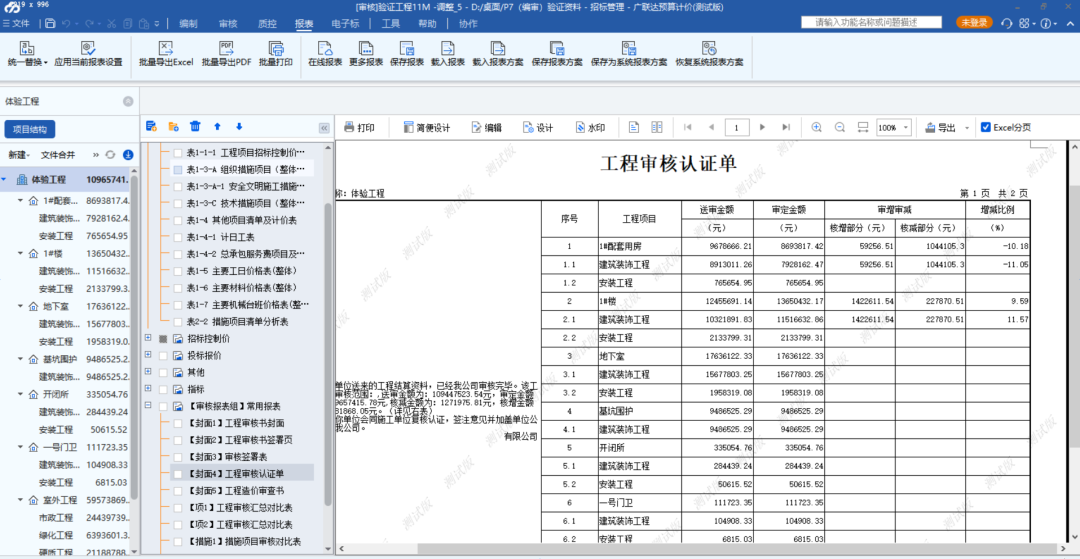
Task: Expand the 指标 report group
Action: coord(148,389)
